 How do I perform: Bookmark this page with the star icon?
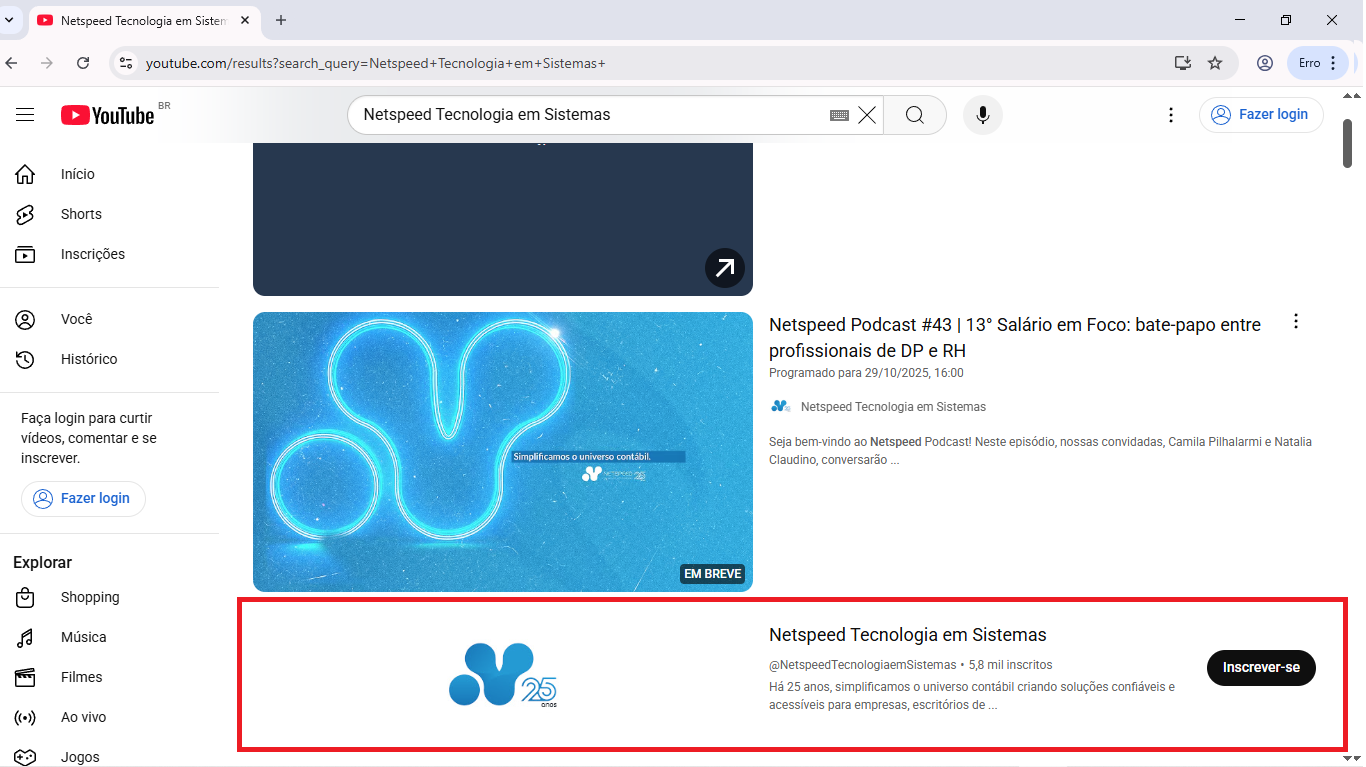tap(1215, 63)
